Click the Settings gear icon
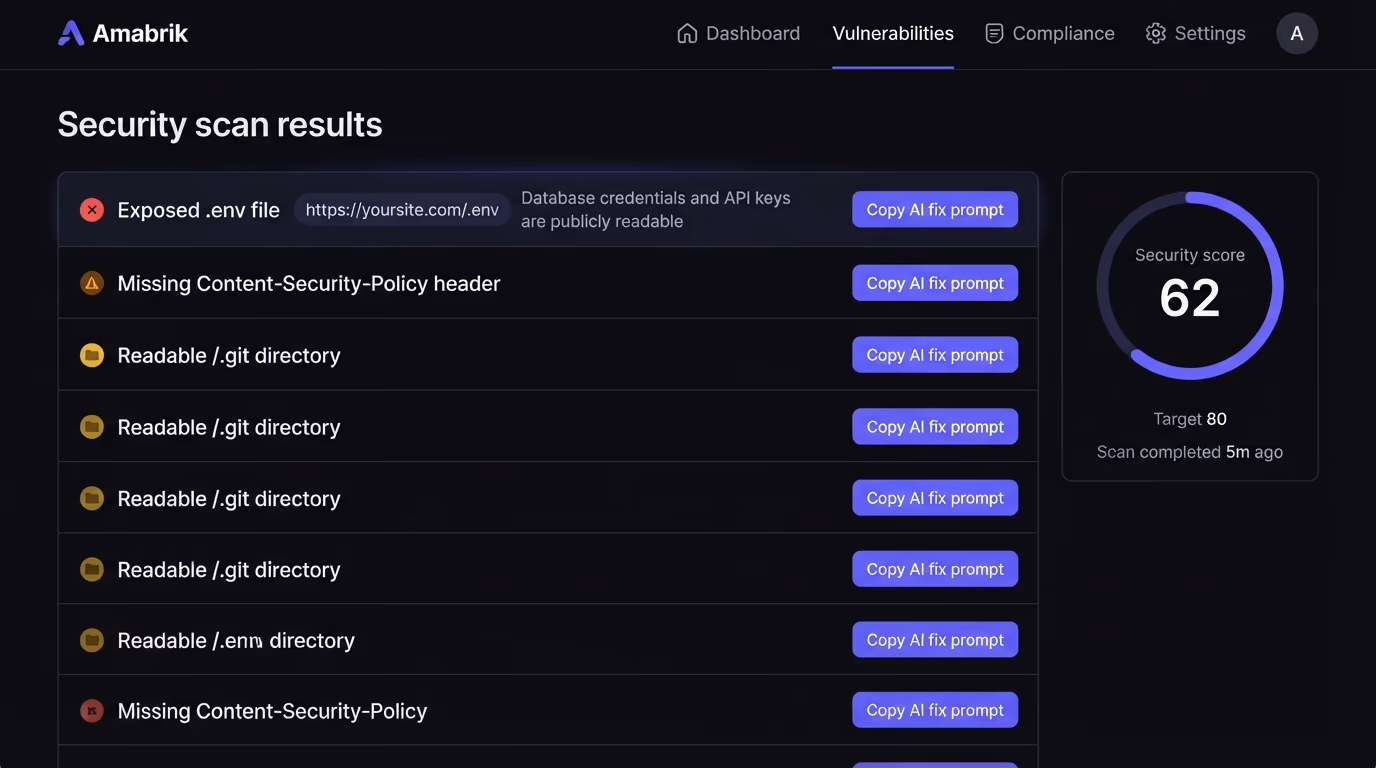Screen dimensions: 1376x768 [x=1156, y=33]
